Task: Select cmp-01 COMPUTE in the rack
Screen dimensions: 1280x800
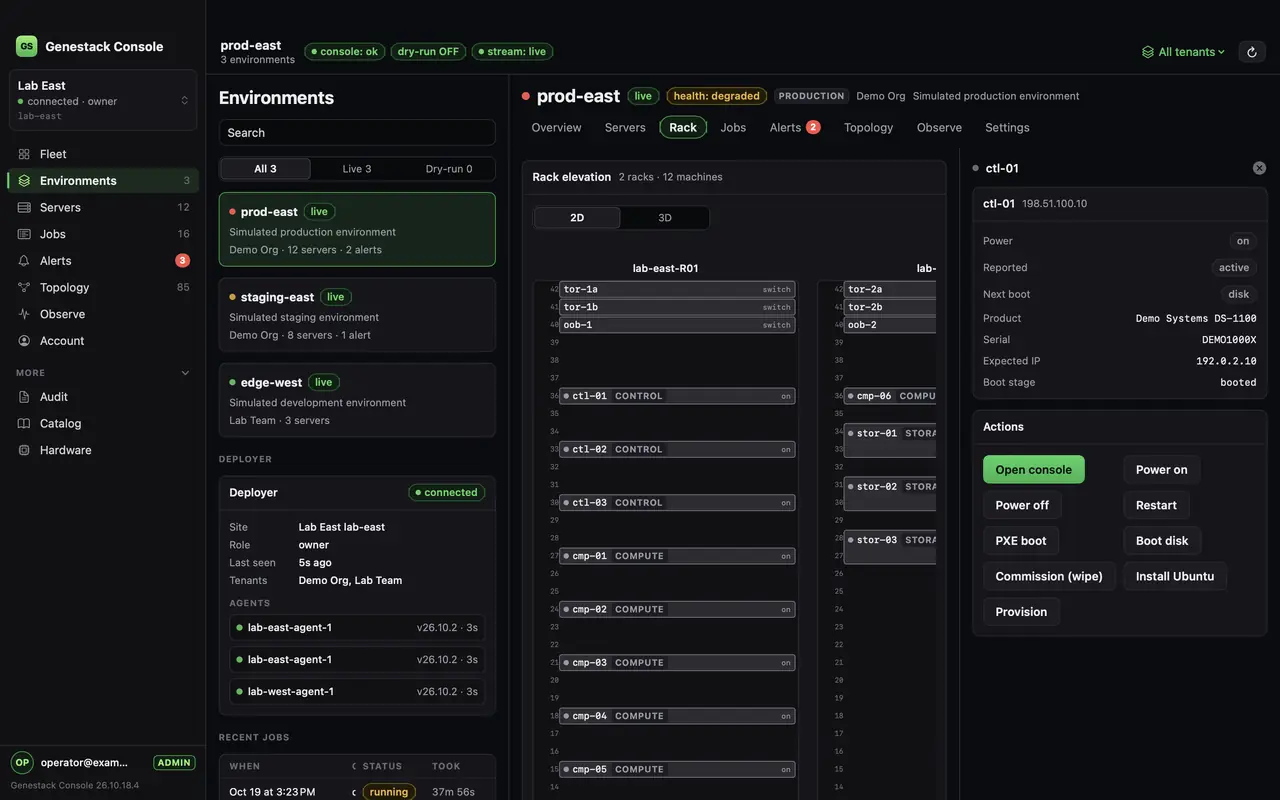Action: pos(677,556)
